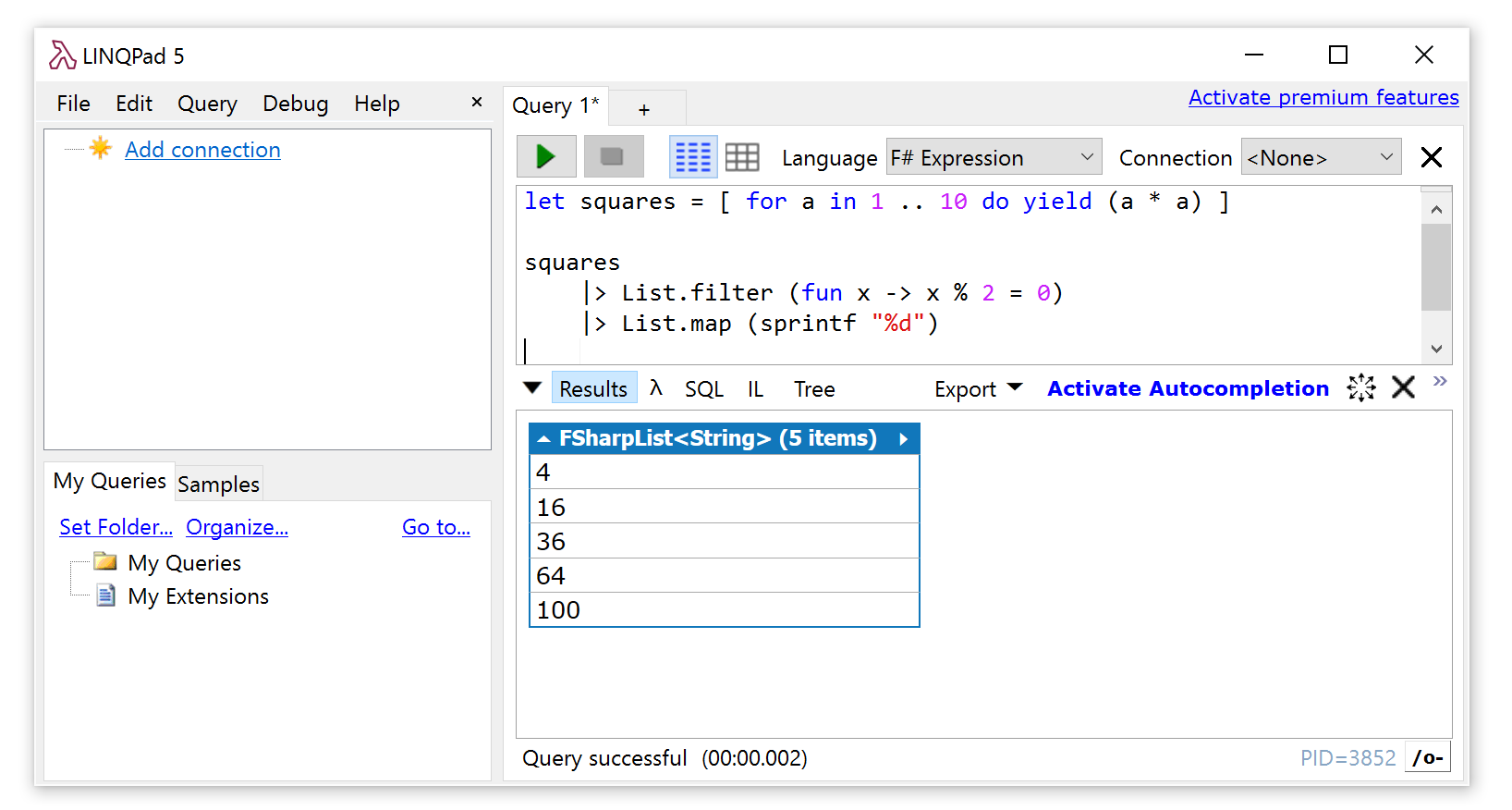Select the Results output tab

click(x=593, y=388)
